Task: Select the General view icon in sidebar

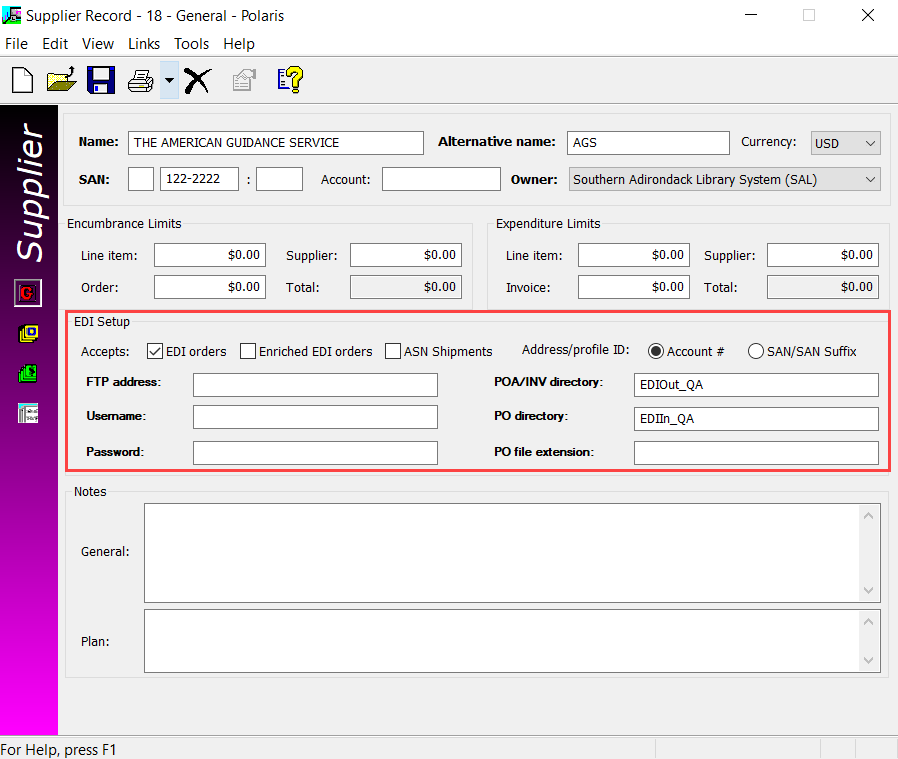Action: pos(28,293)
